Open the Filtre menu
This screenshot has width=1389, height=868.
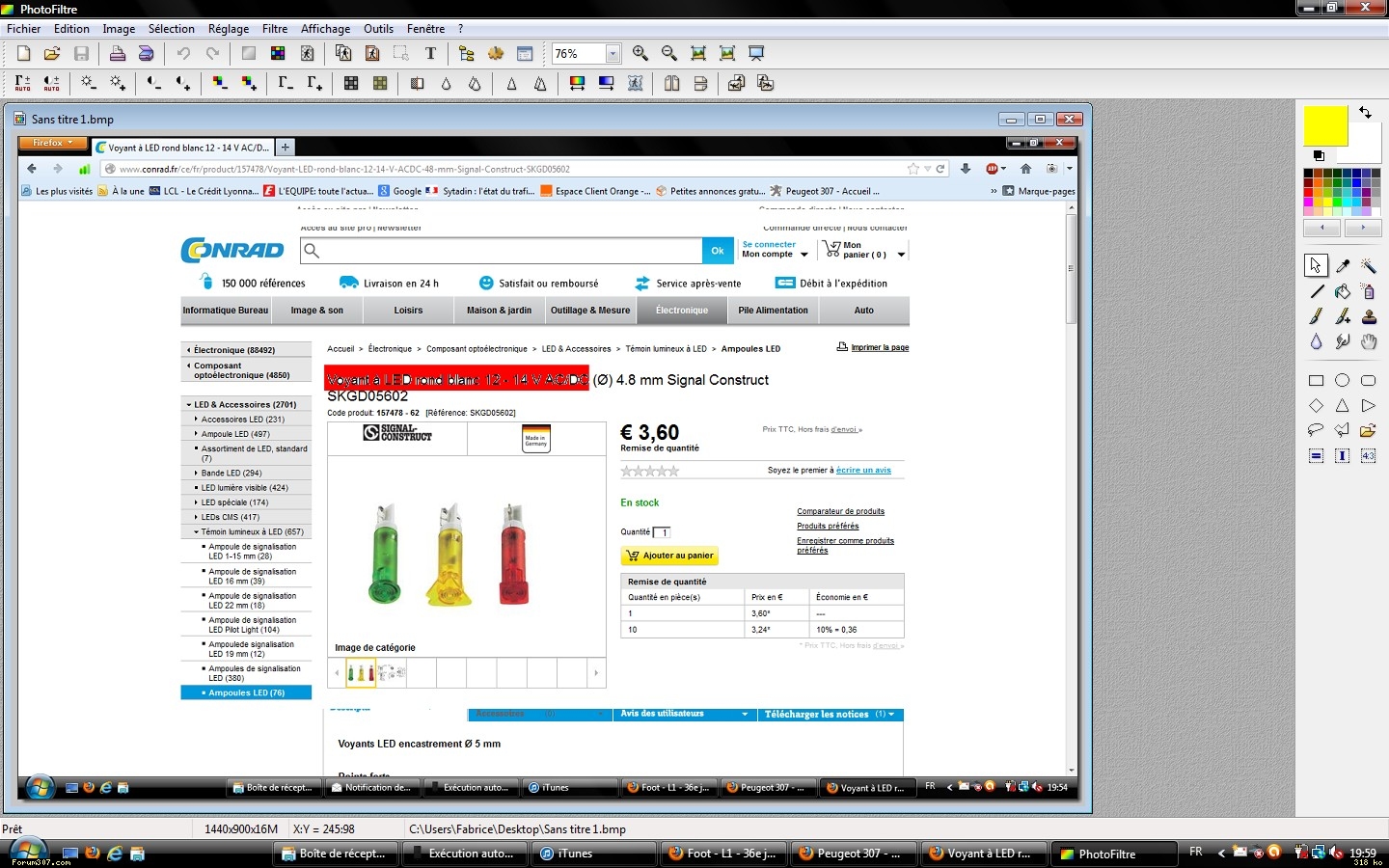[x=275, y=29]
